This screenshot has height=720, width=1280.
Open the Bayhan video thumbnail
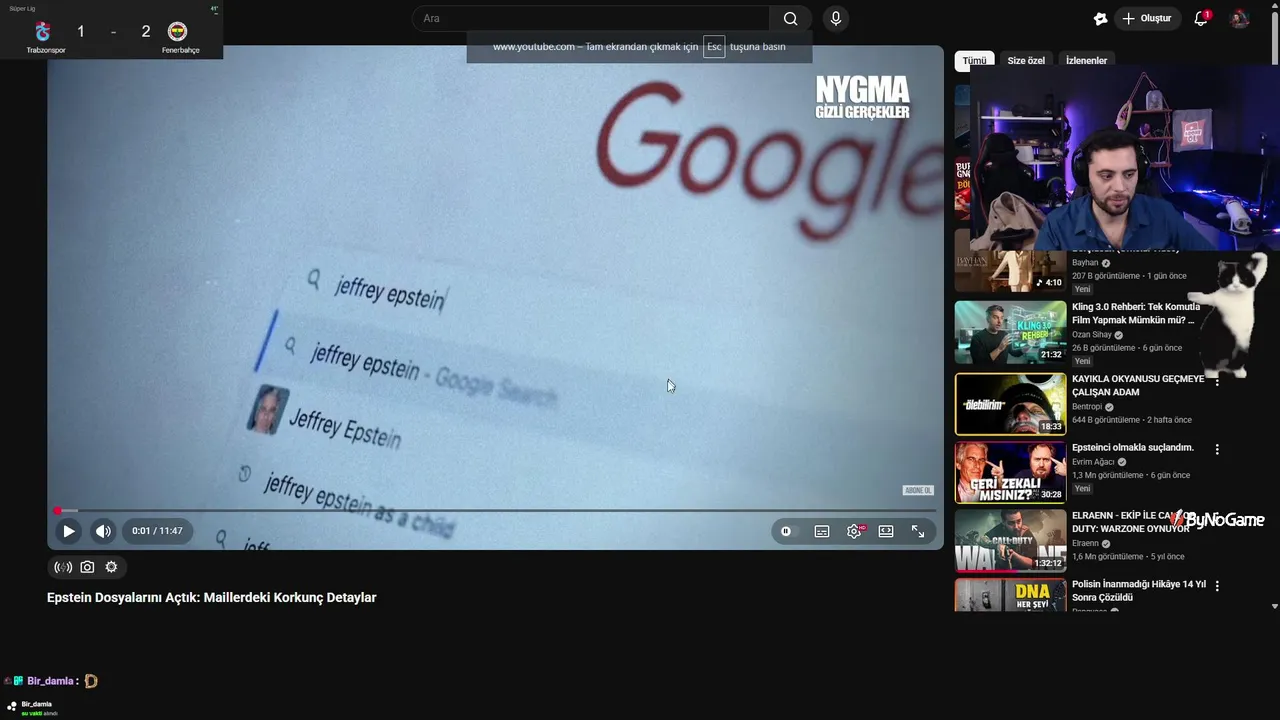click(x=1010, y=262)
